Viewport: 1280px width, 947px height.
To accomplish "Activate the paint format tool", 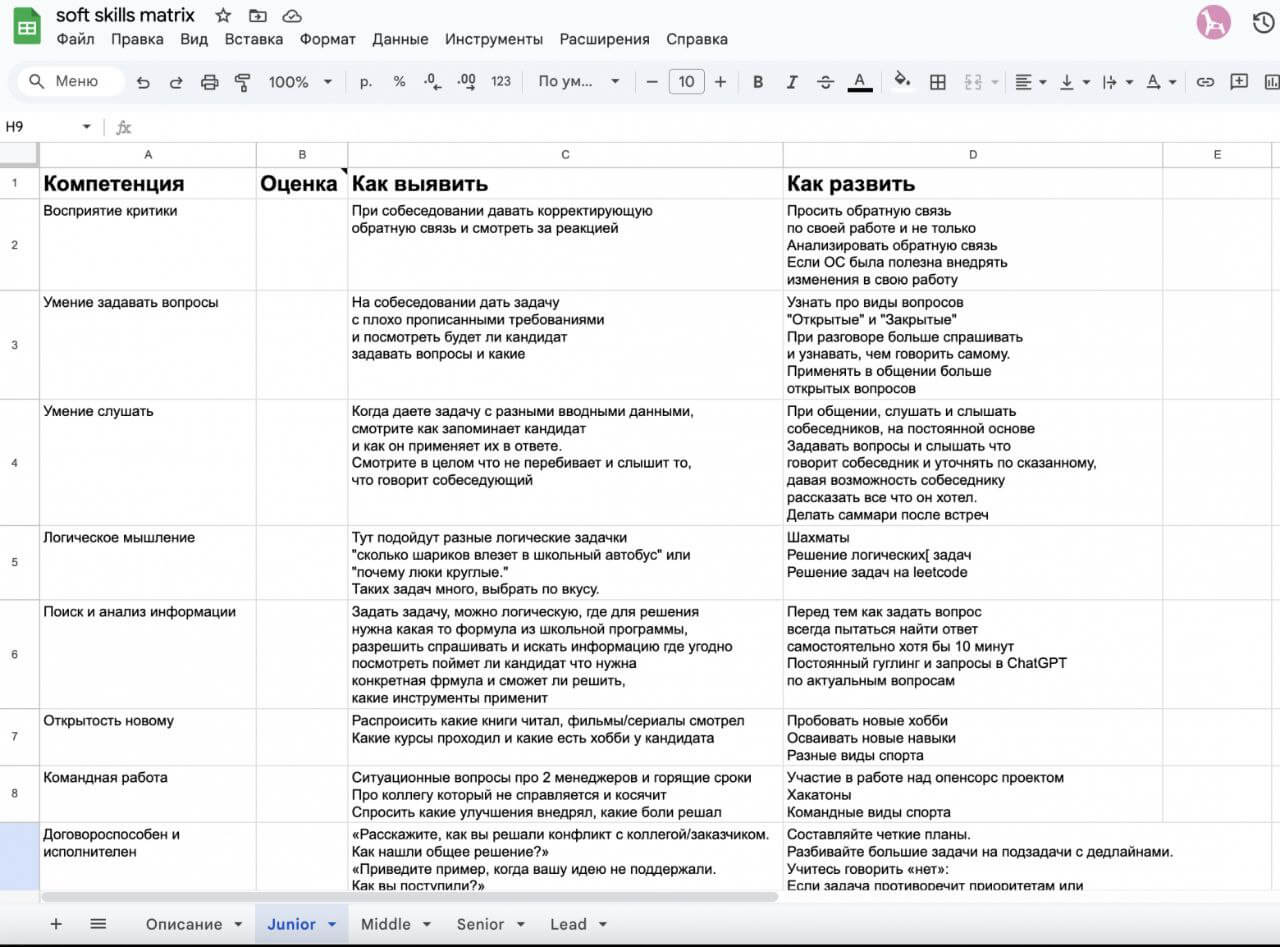I will 242,82.
